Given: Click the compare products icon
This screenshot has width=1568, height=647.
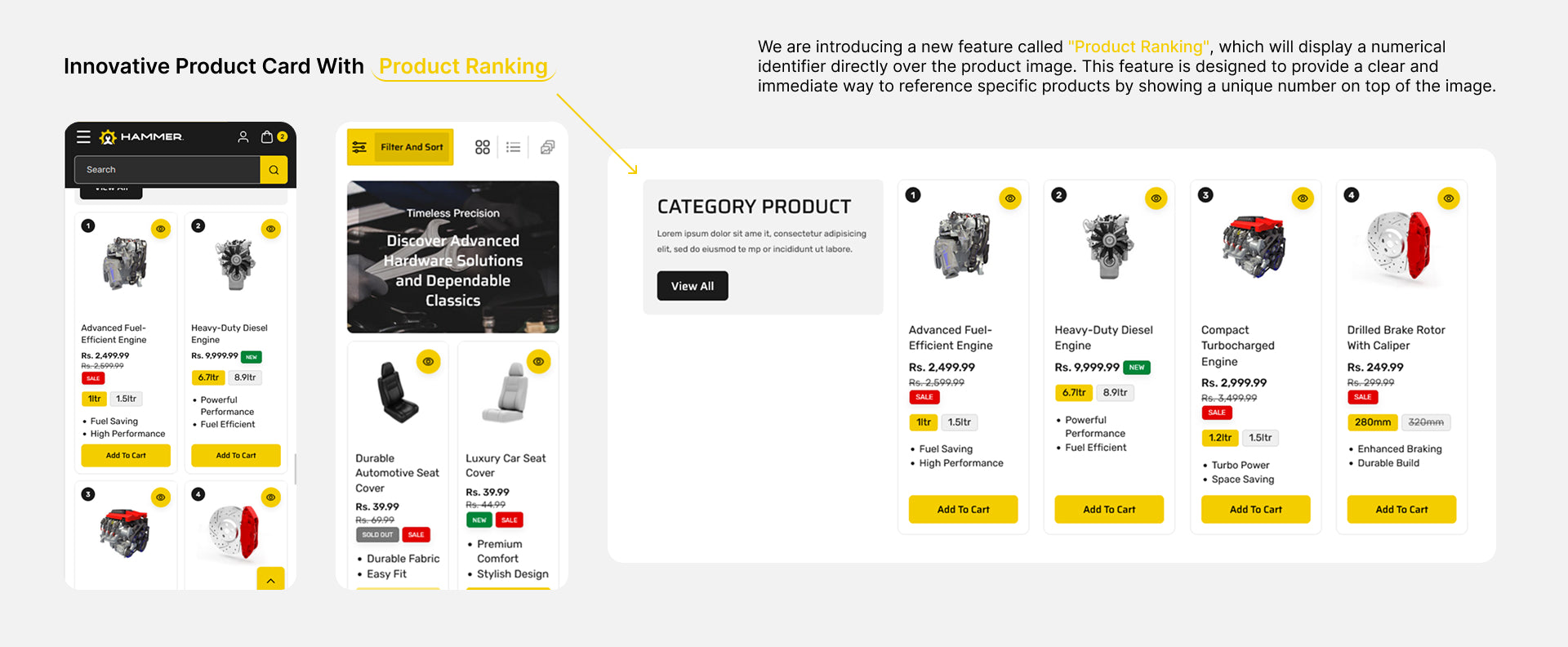Looking at the screenshot, I should click(x=547, y=147).
